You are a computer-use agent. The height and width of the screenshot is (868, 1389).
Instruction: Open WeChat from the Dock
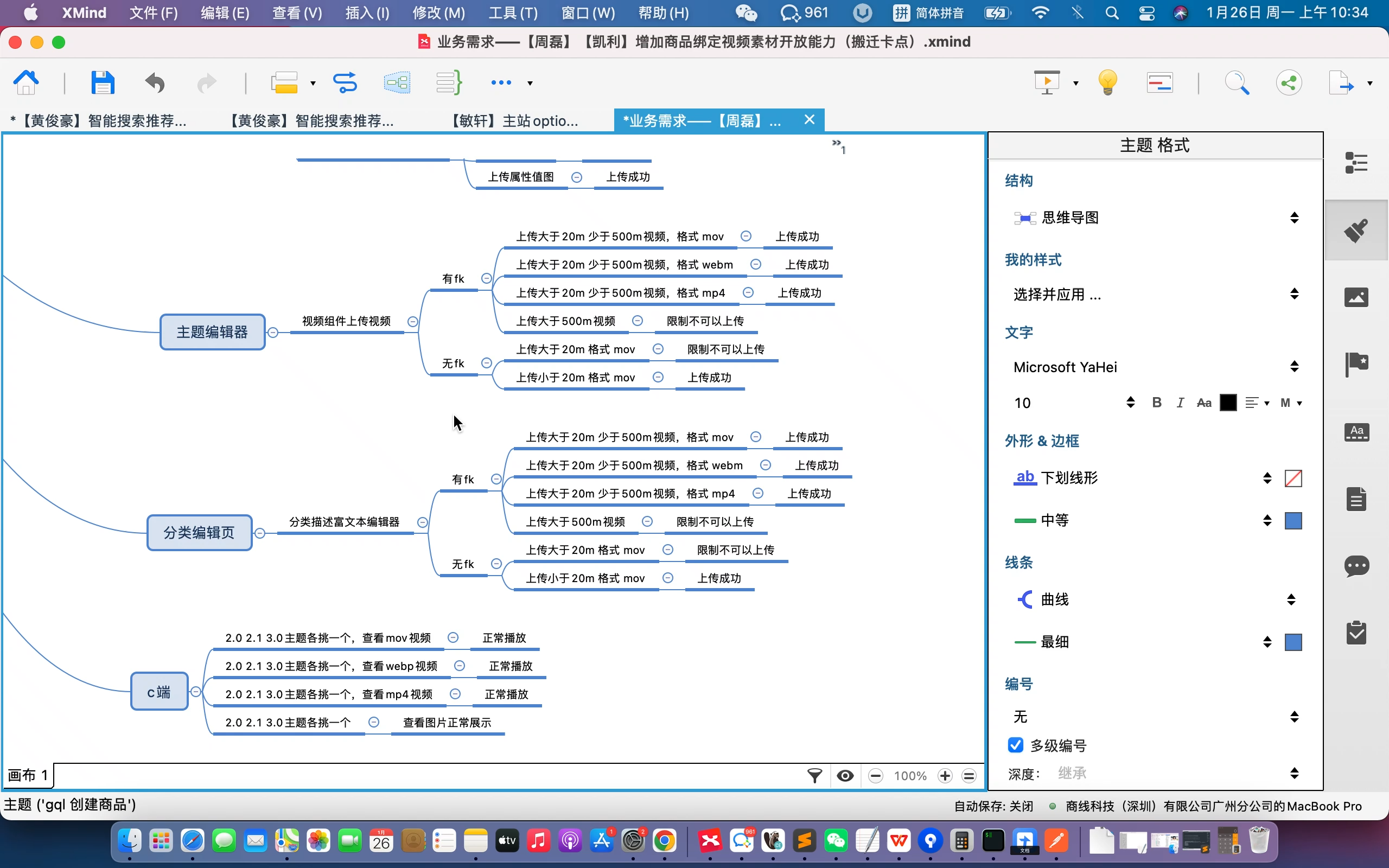pyautogui.click(x=836, y=841)
